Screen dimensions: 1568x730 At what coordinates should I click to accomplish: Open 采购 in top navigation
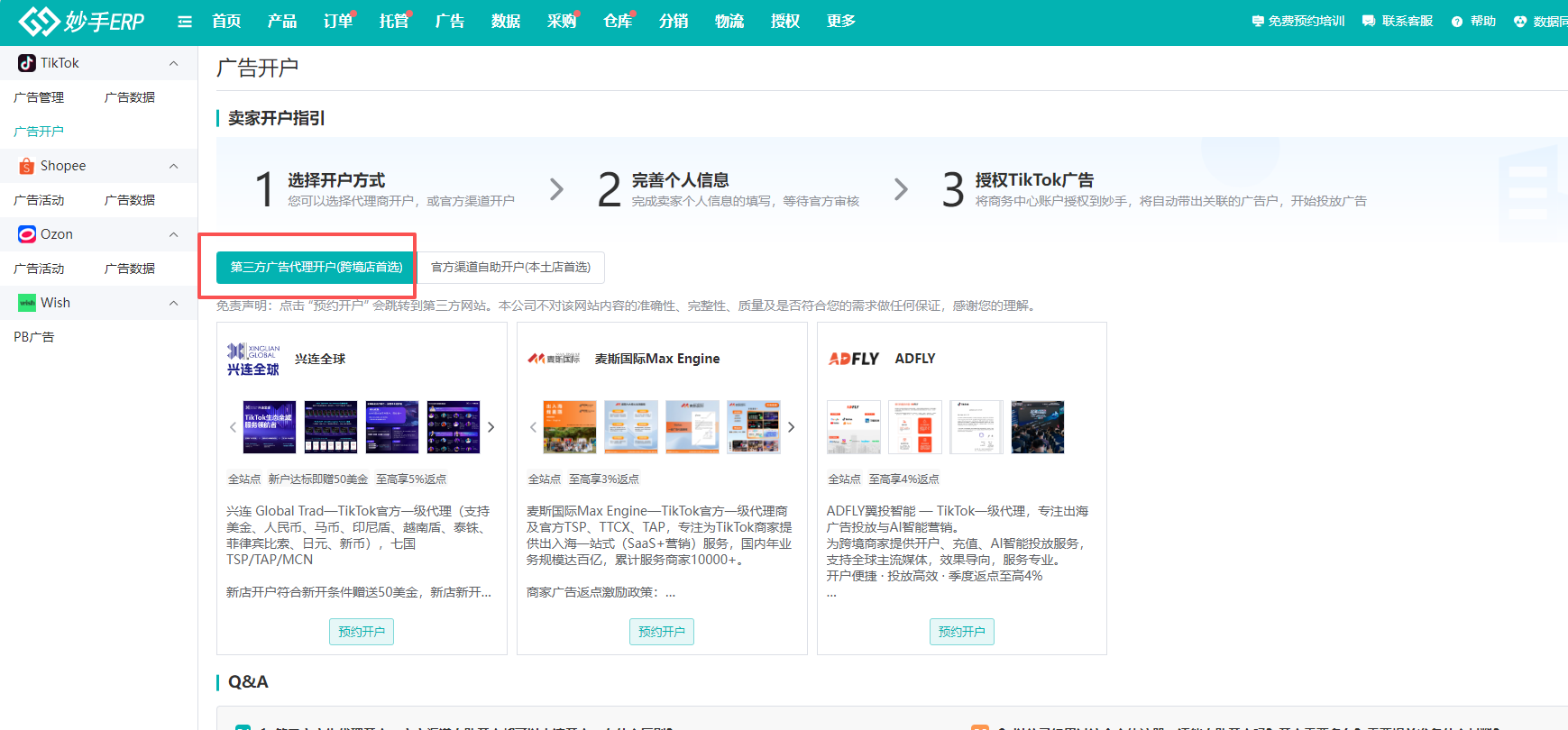point(562,21)
